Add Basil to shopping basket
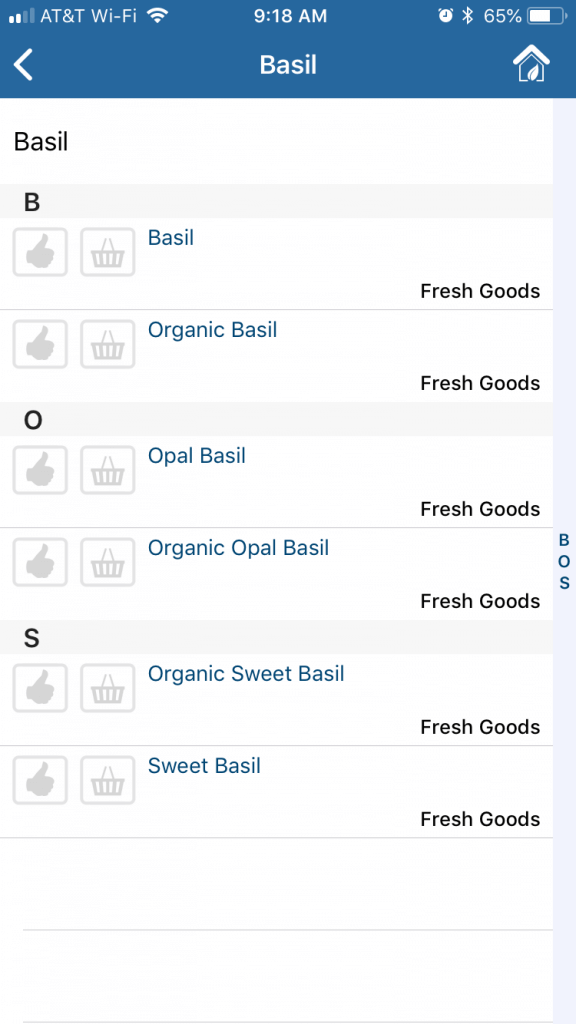 (108, 252)
